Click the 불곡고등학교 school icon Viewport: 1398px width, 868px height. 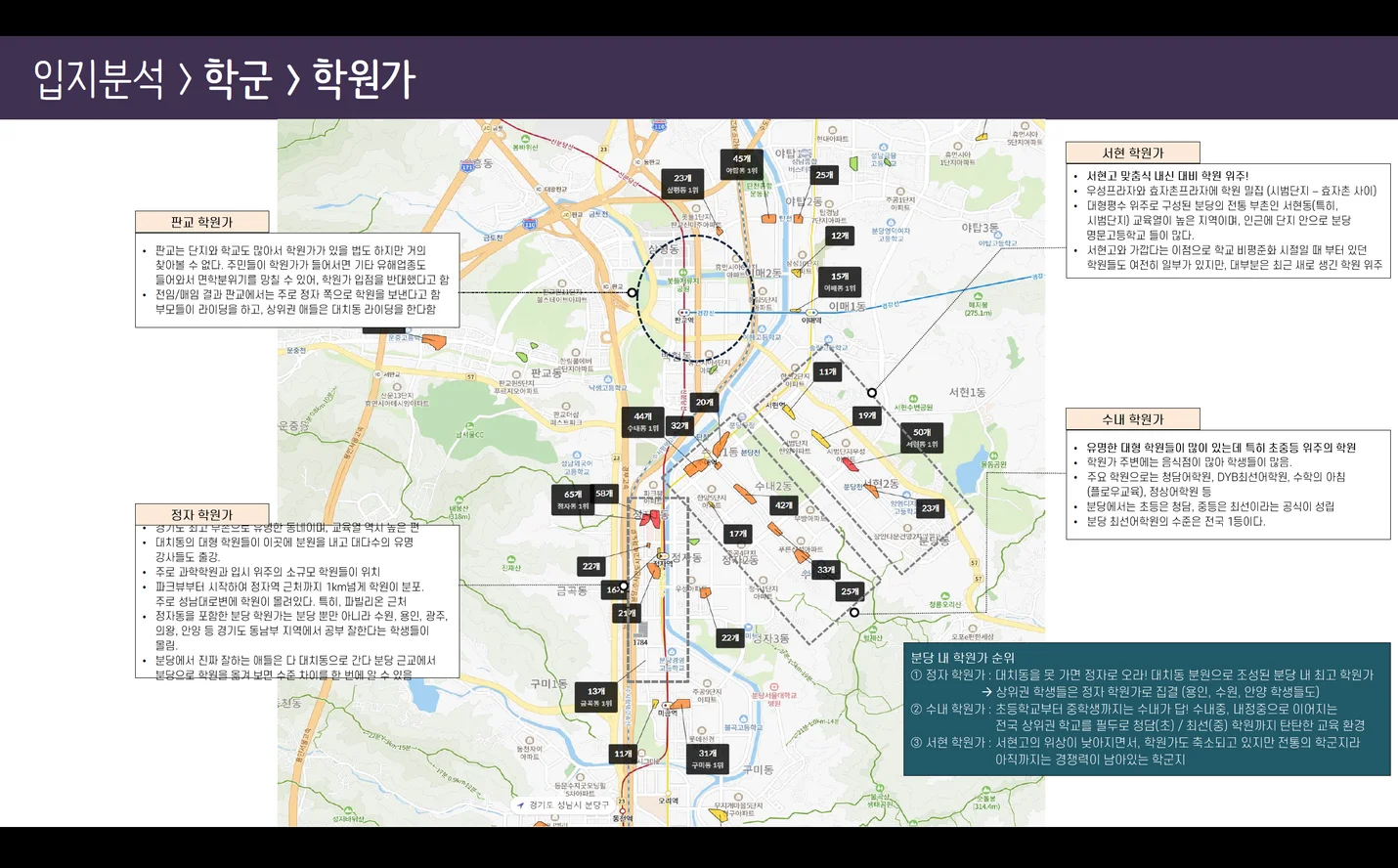coord(743,719)
